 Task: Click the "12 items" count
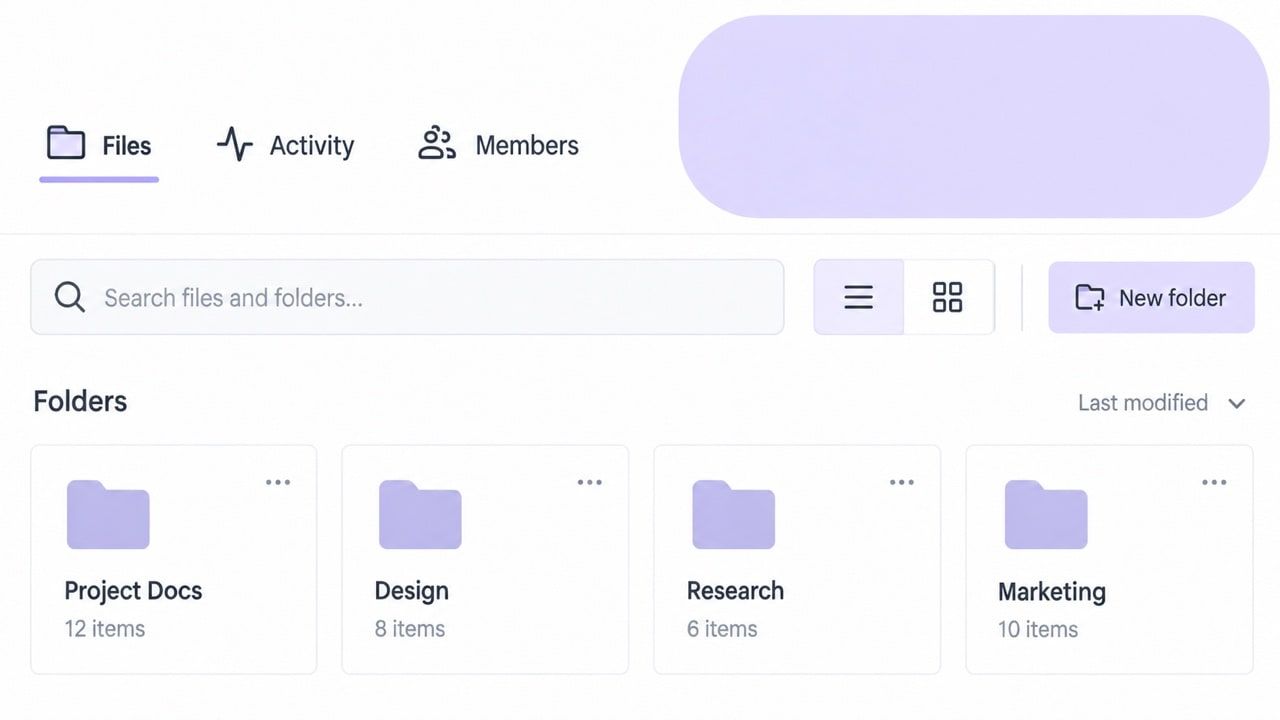point(105,629)
